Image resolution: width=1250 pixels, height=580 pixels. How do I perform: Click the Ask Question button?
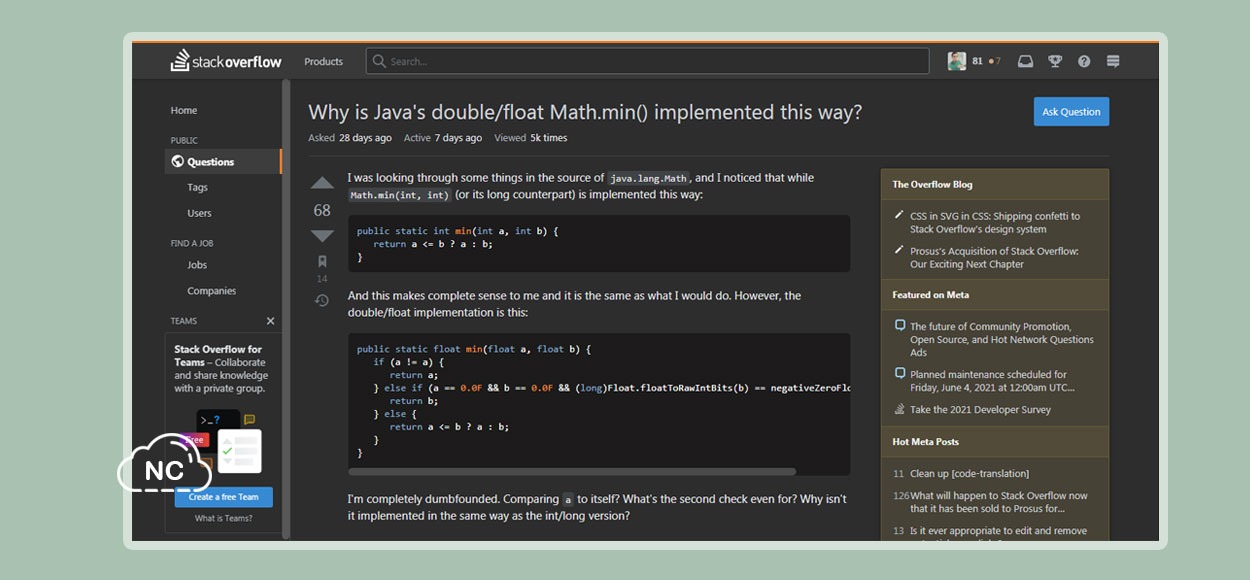click(x=1071, y=112)
